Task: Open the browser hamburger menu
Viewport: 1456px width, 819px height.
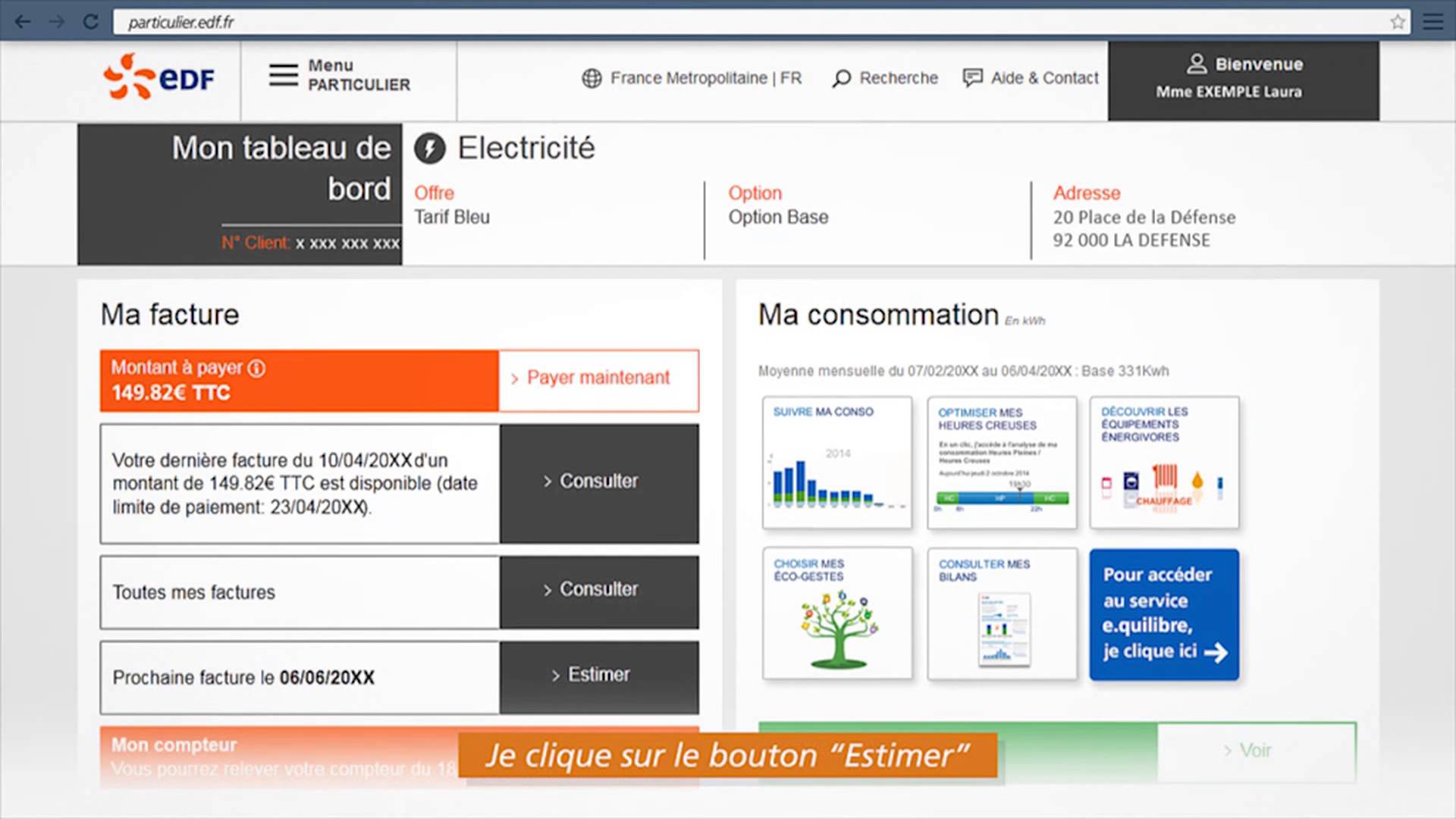Action: pos(1432,22)
